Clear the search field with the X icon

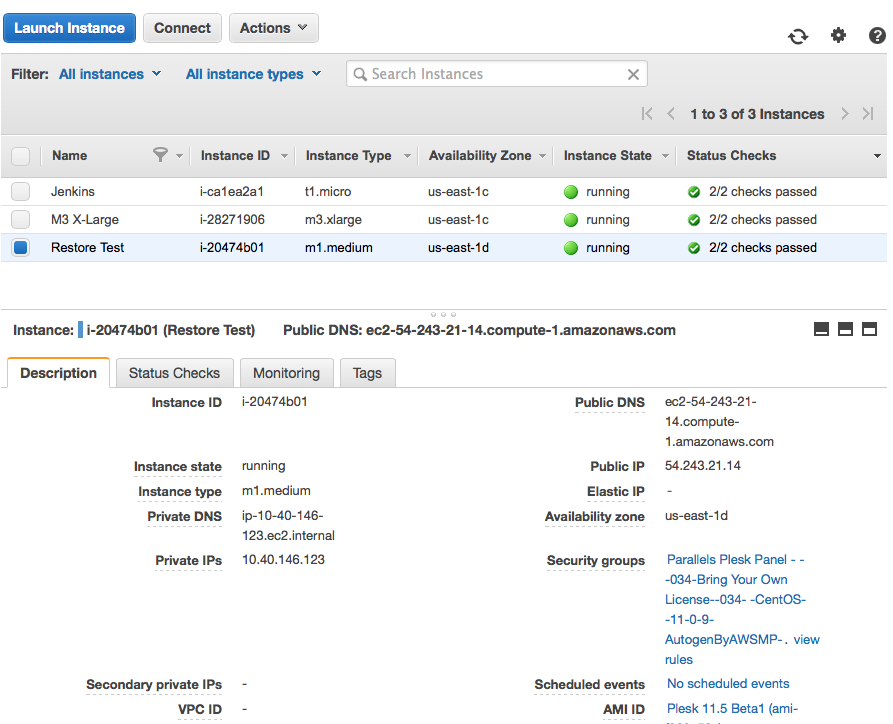633,74
